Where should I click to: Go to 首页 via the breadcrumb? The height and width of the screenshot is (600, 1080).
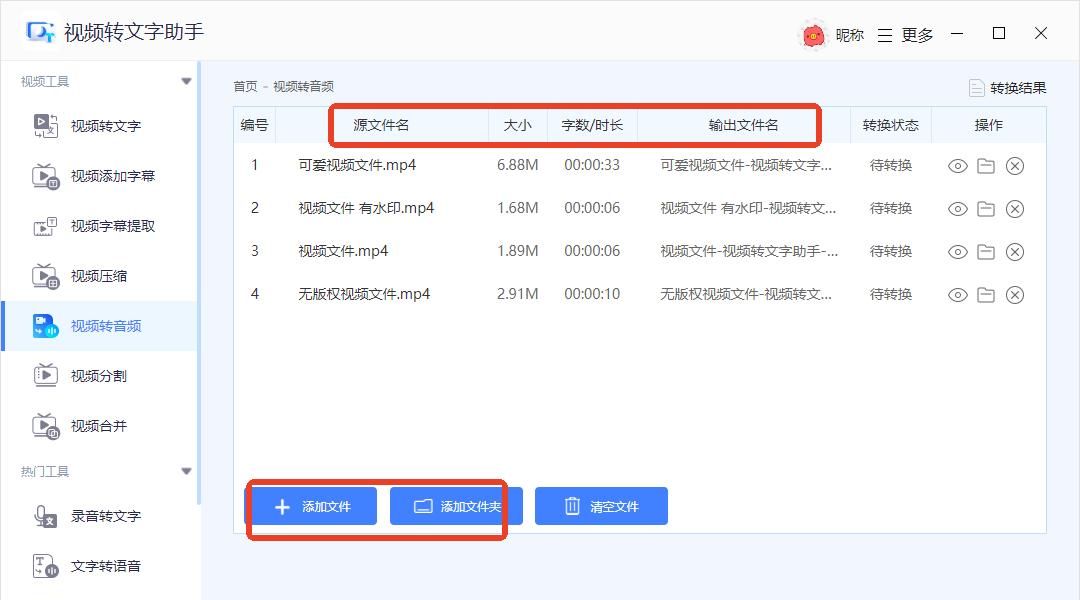pyautogui.click(x=243, y=86)
